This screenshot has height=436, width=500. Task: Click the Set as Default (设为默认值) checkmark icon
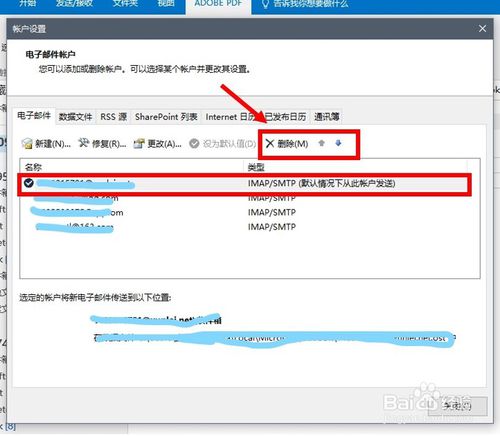click(x=194, y=144)
